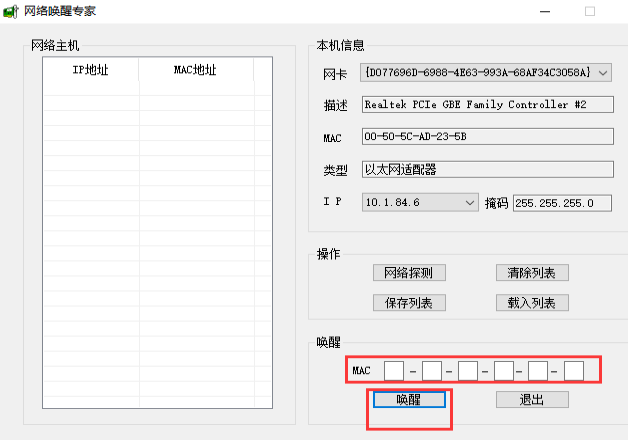Click the 退出 exit button
This screenshot has height=440, width=628.
pyautogui.click(x=532, y=399)
